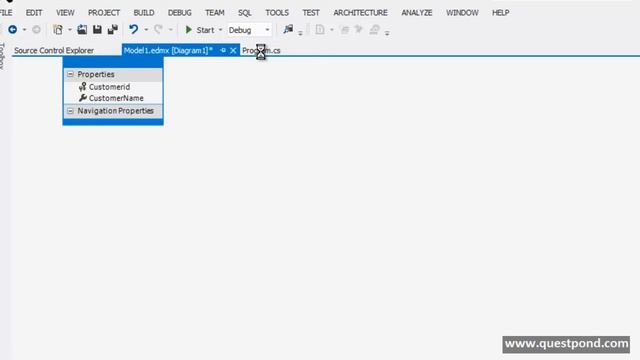Save the current file with Save icon
Image resolution: width=640 pixels, height=360 pixels.
[x=97, y=30]
